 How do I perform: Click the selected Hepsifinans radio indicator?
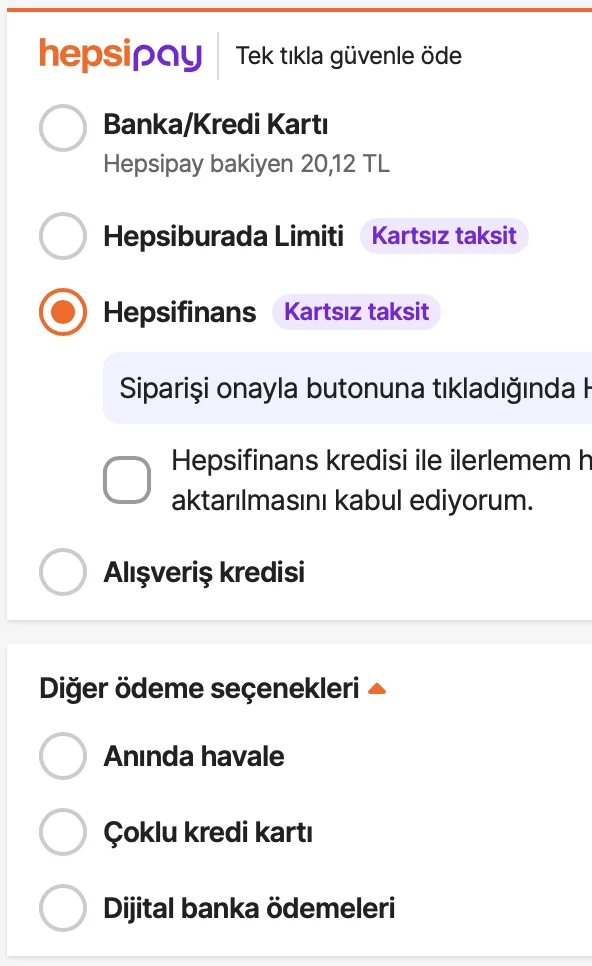click(x=62, y=312)
